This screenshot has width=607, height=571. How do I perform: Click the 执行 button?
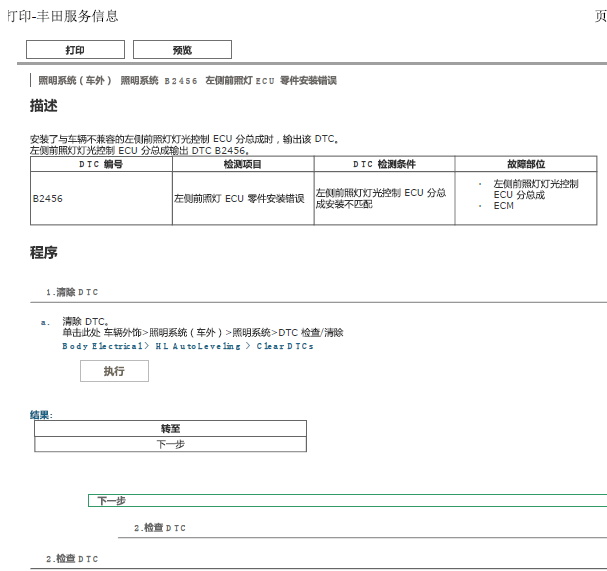[x=114, y=371]
